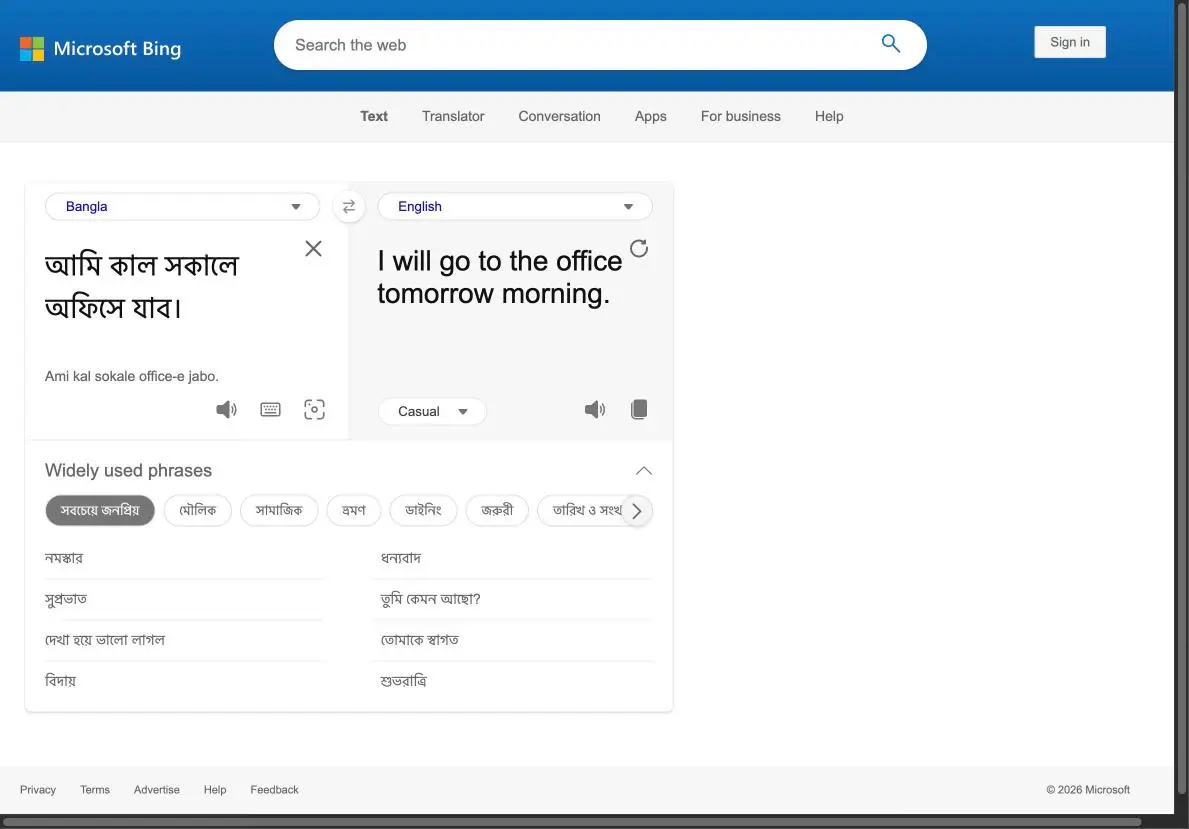The image size is (1189, 829).
Task: Show more phrase categories arrow
Action: click(x=637, y=511)
